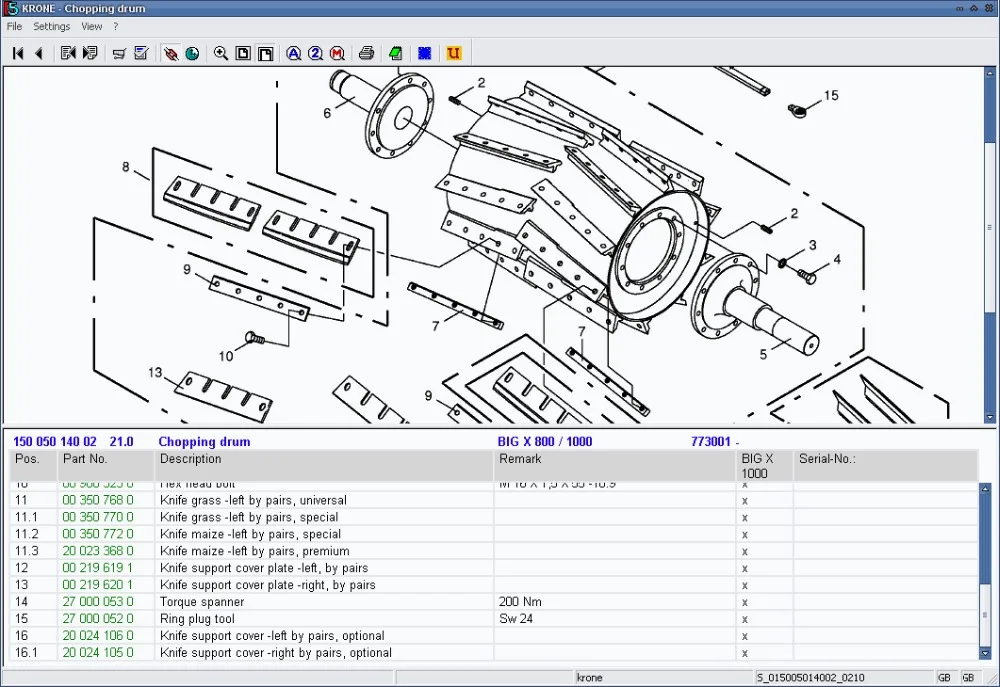Go to the first record using the toolbar

click(x=17, y=53)
